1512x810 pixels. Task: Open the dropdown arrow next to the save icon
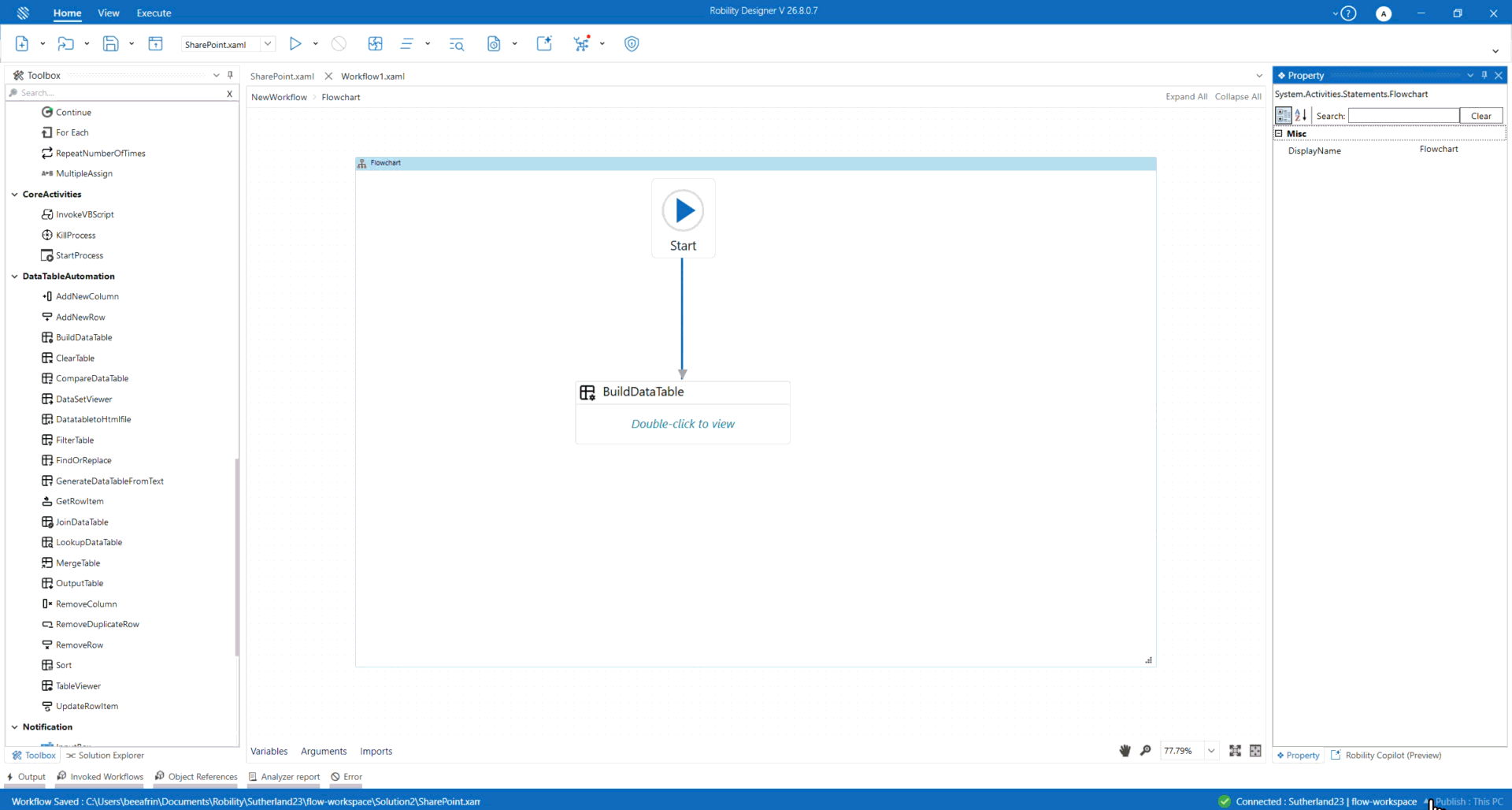[132, 44]
